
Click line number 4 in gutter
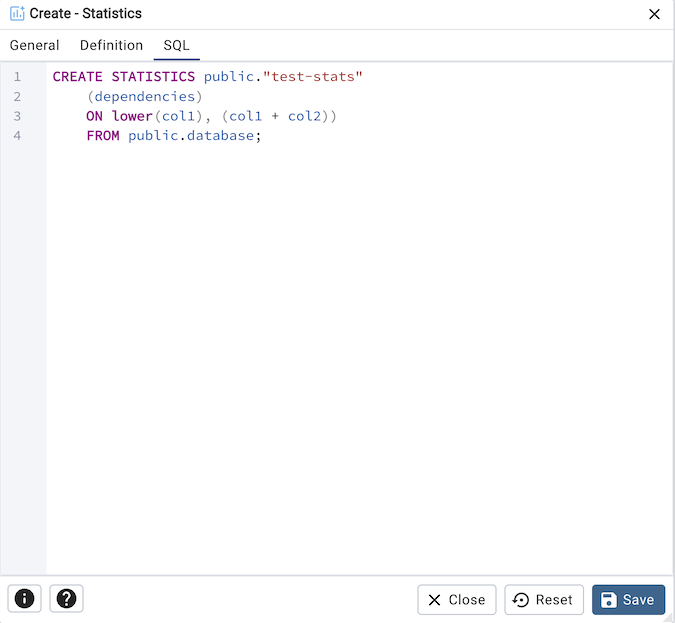click(x=17, y=136)
